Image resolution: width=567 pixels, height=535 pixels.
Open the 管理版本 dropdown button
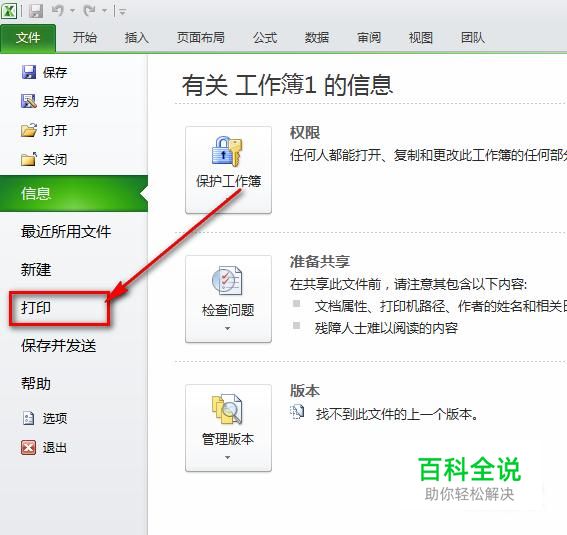point(228,428)
